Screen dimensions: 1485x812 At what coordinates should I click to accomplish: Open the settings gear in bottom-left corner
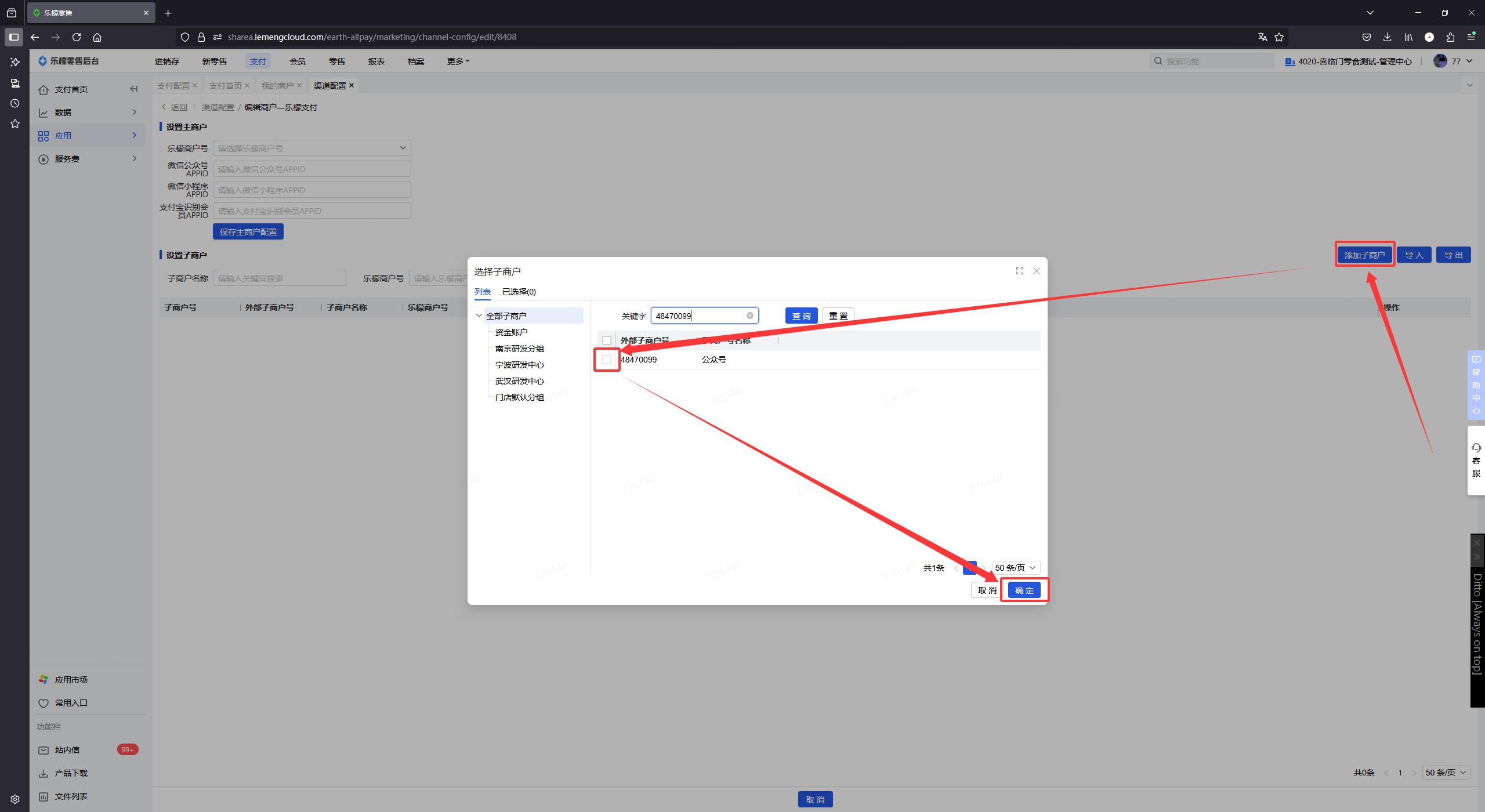point(15,799)
